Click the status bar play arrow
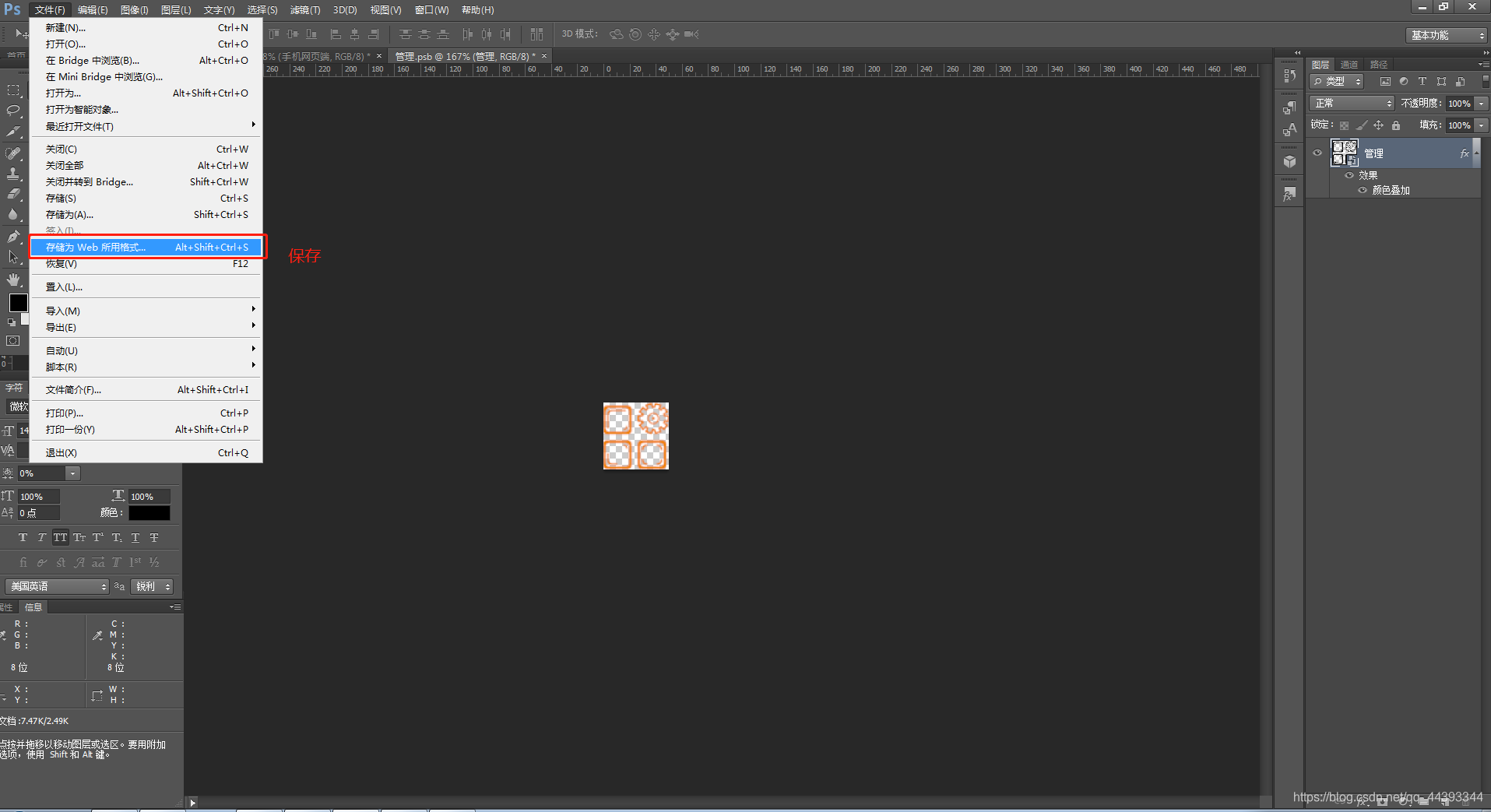Viewport: 1491px width, 812px height. click(x=192, y=803)
